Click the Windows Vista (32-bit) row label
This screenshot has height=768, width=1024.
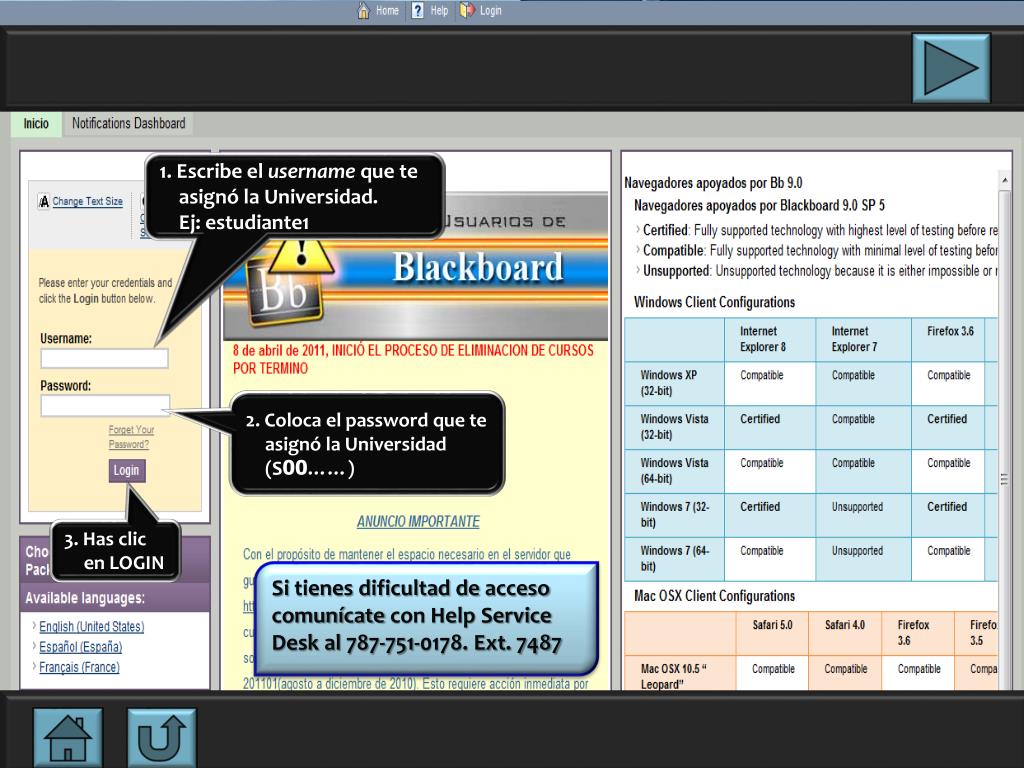tap(674, 427)
